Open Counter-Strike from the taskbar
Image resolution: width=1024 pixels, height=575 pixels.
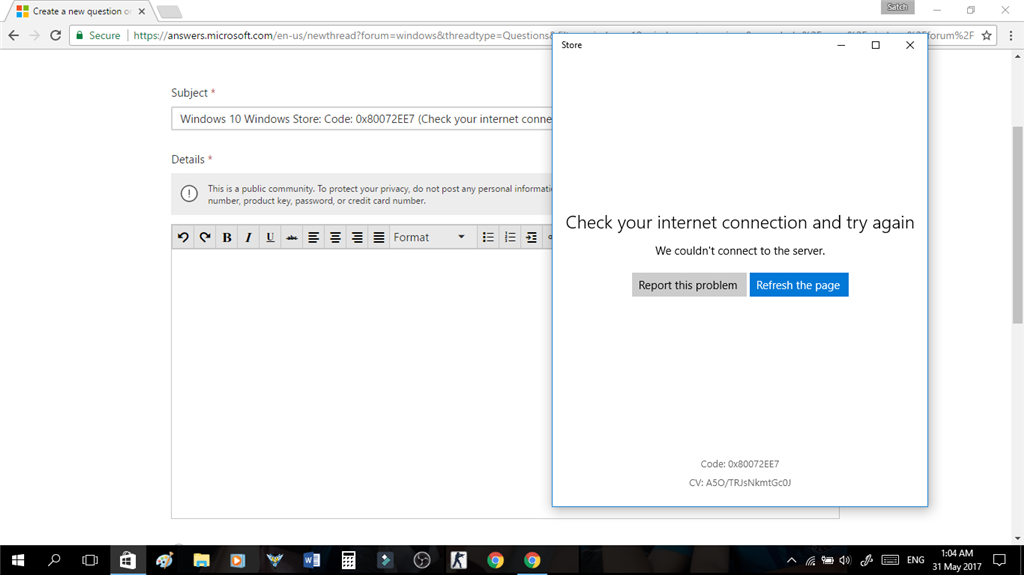[x=458, y=560]
